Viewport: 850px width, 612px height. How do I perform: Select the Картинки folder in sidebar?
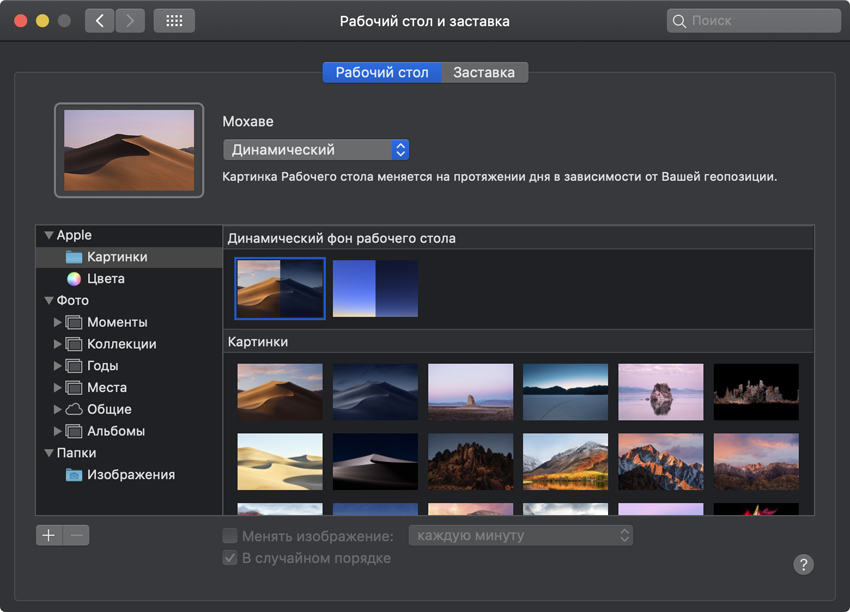[x=116, y=257]
